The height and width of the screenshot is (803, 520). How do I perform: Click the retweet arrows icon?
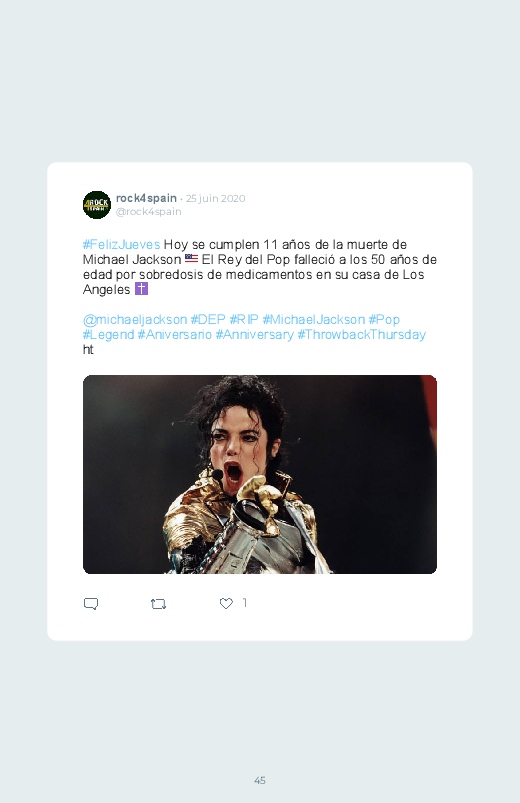click(x=158, y=604)
